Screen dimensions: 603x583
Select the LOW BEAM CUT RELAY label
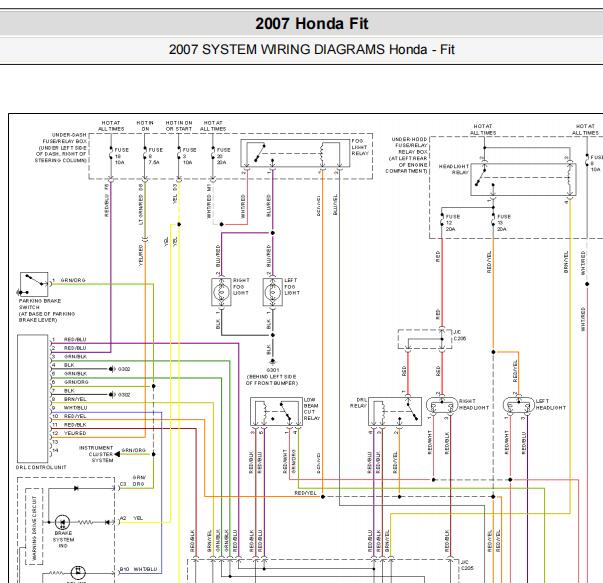click(311, 409)
